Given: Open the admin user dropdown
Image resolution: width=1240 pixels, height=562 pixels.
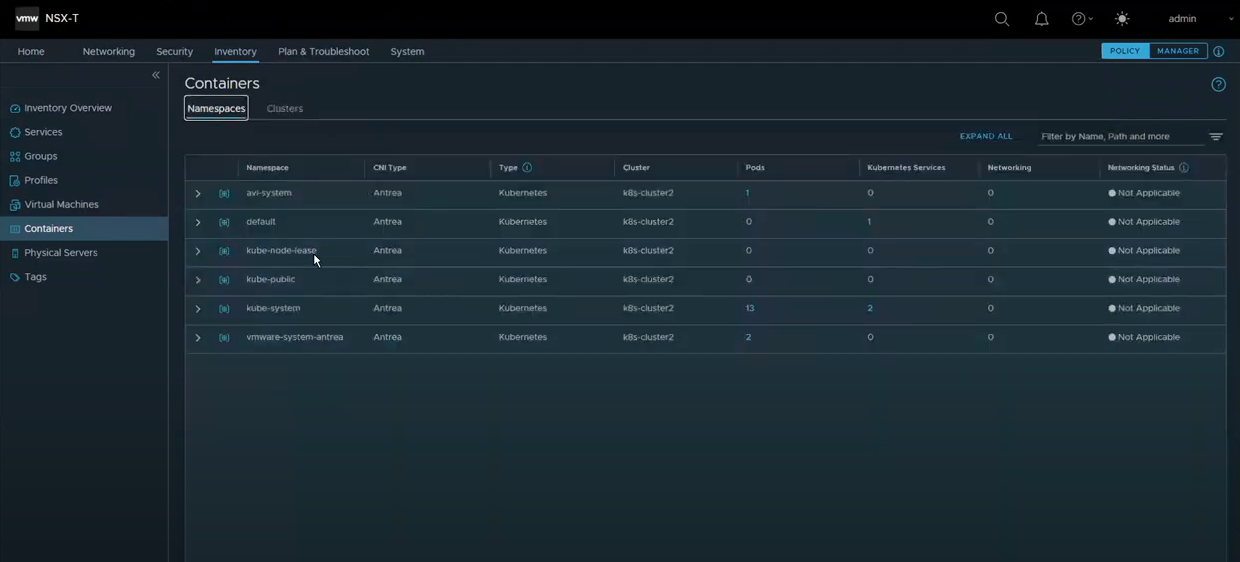Looking at the screenshot, I should [1201, 19].
